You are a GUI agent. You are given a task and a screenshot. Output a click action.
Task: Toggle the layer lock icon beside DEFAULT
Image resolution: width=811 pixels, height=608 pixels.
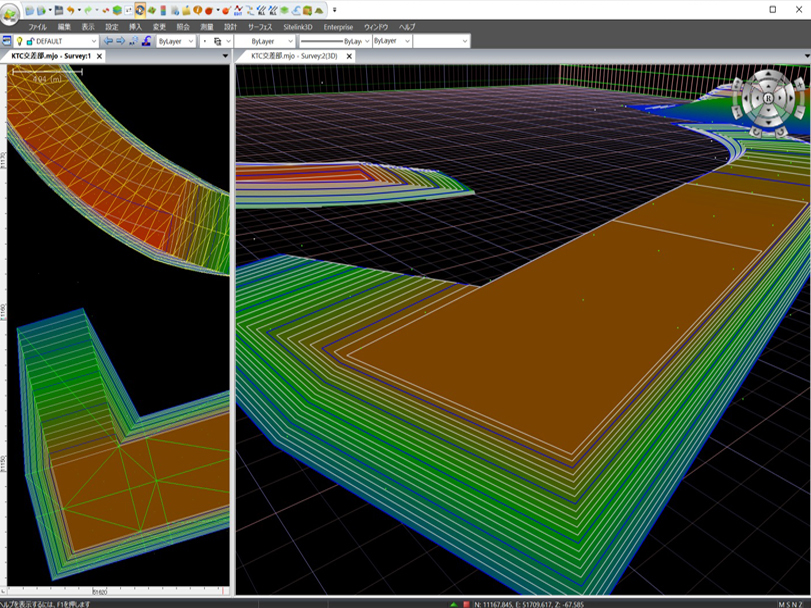pyautogui.click(x=29, y=41)
